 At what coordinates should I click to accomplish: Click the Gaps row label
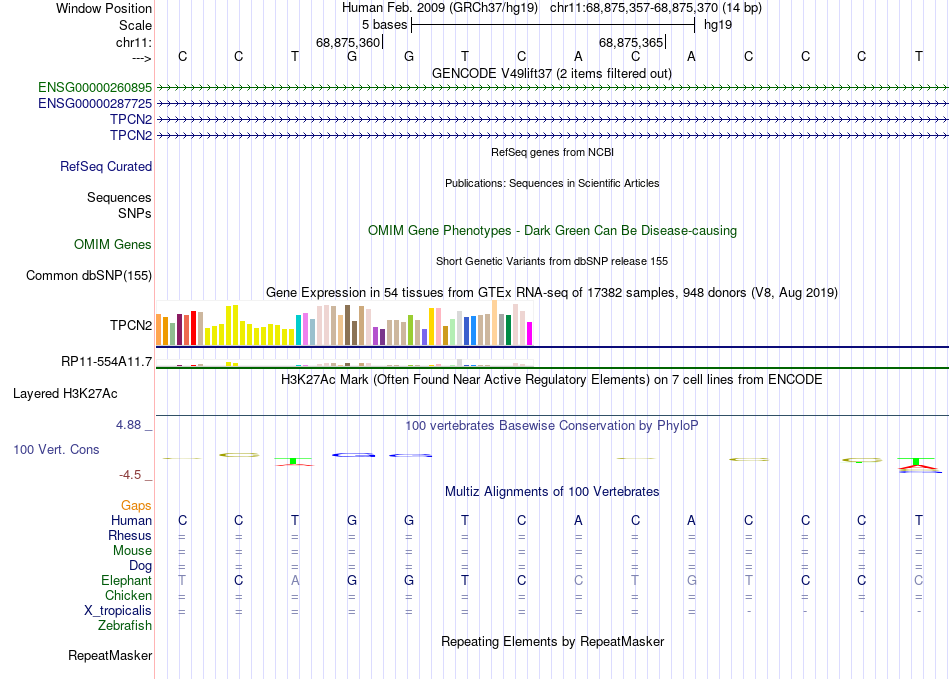pyautogui.click(x=136, y=506)
